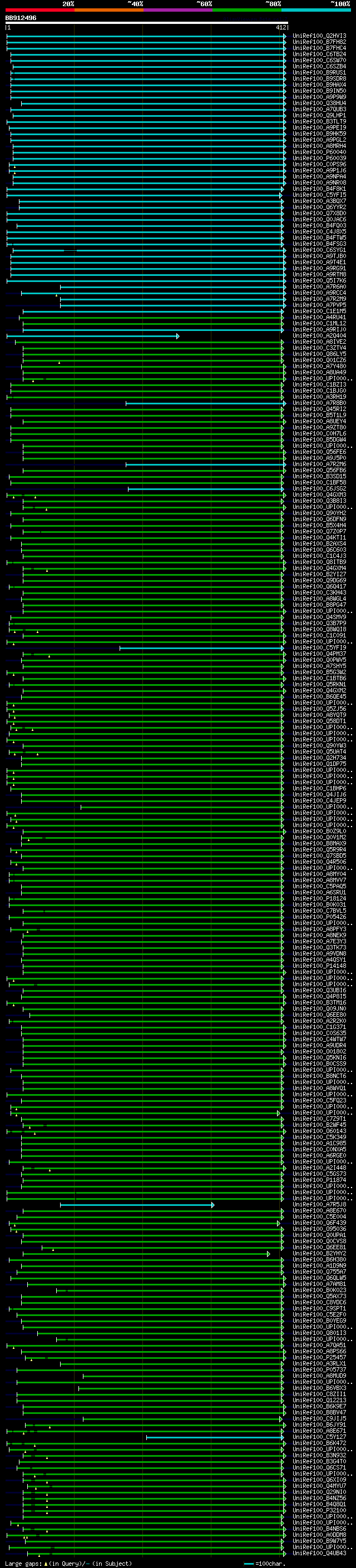Select label UniRef100_B3TLT9
Viewport: 356px width, 1568px height.
pos(319,121)
